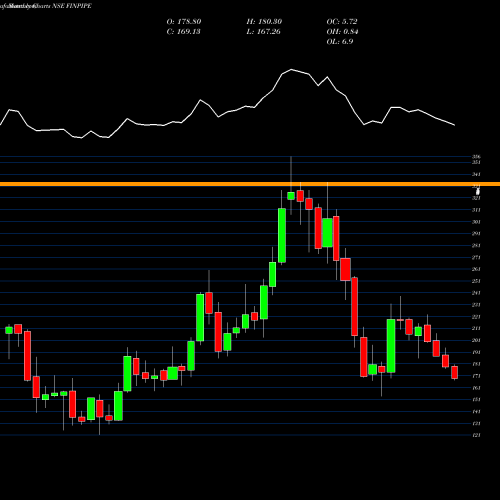Click the NSE FINPIPE chart title
This screenshot has height=500, width=500.
coord(72,6)
